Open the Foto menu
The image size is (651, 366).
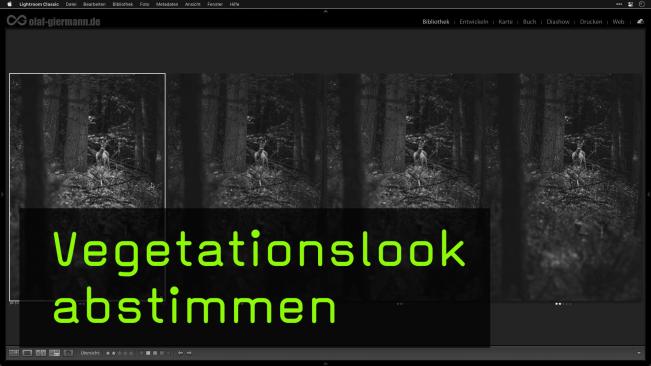[x=144, y=4]
